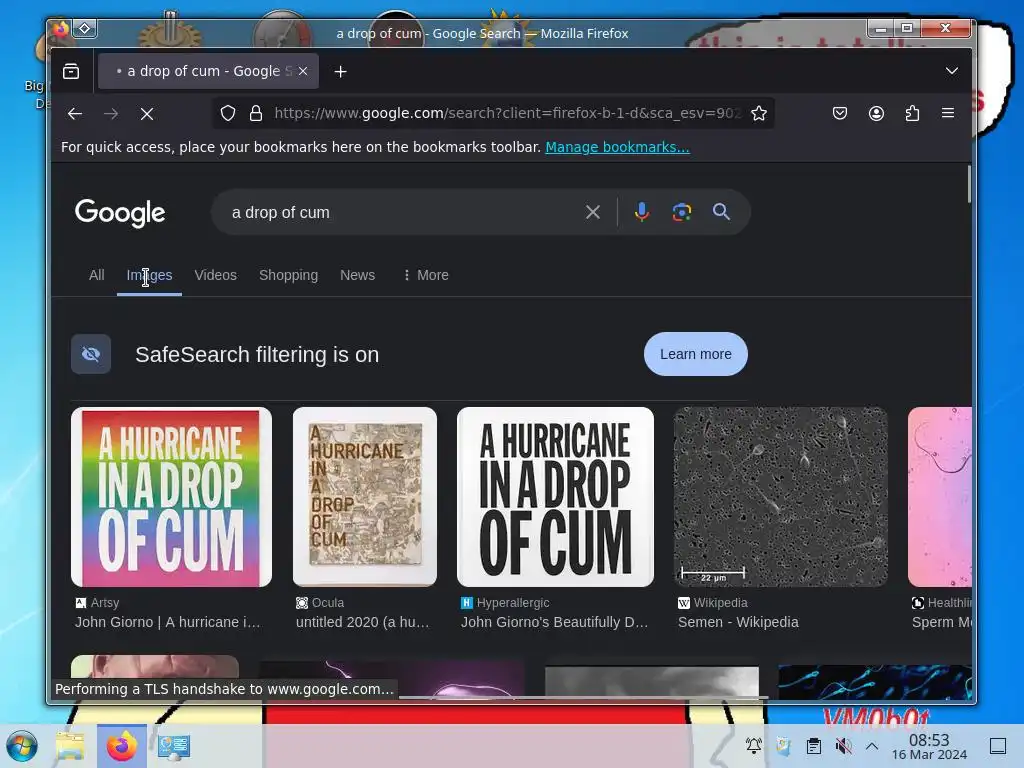Click 'John Giorno's Beautifully D...' title
This screenshot has width=1024, height=768.
coord(554,622)
